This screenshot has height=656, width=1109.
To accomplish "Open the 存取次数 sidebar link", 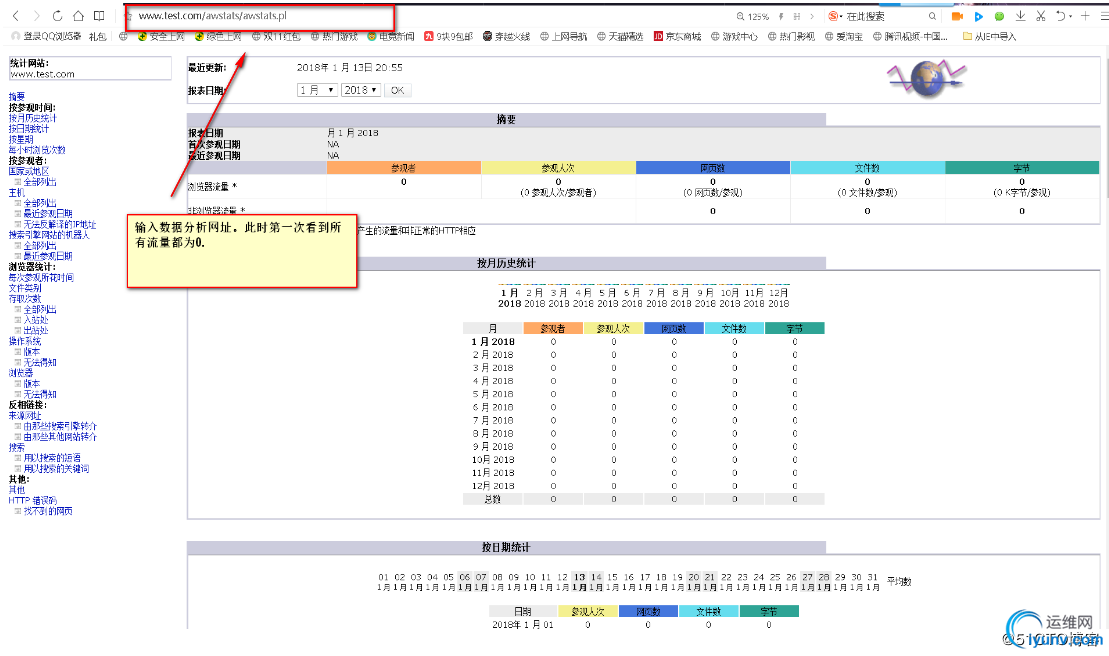I will (x=25, y=298).
